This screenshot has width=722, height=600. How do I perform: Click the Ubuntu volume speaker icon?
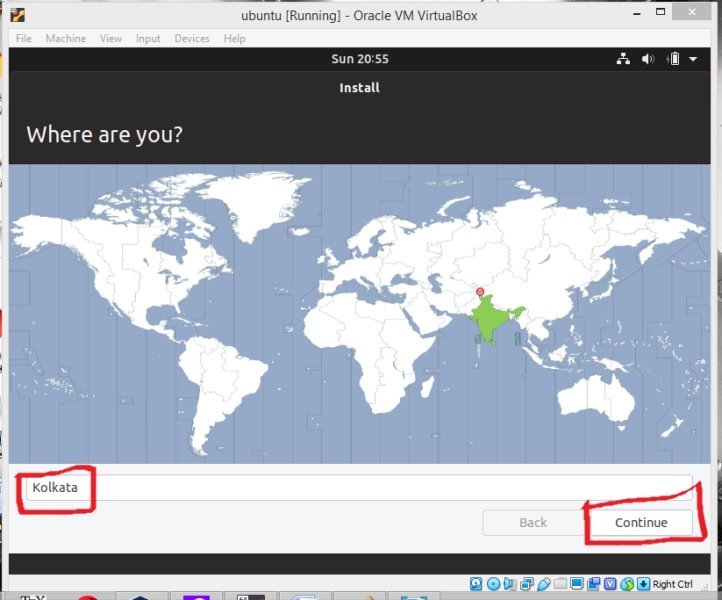tap(648, 59)
